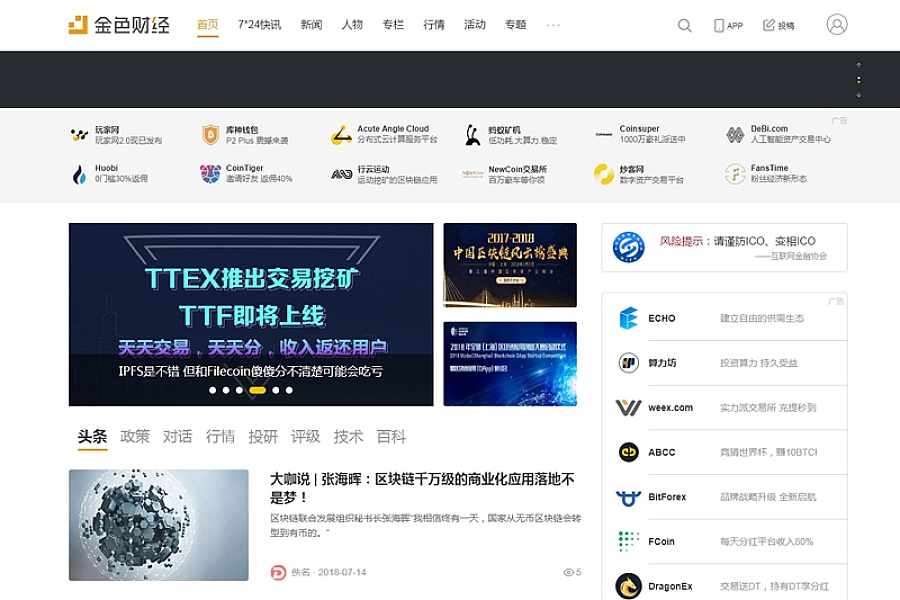The image size is (900, 600).
Task: Select the last carousel dot
Action: tap(289, 390)
